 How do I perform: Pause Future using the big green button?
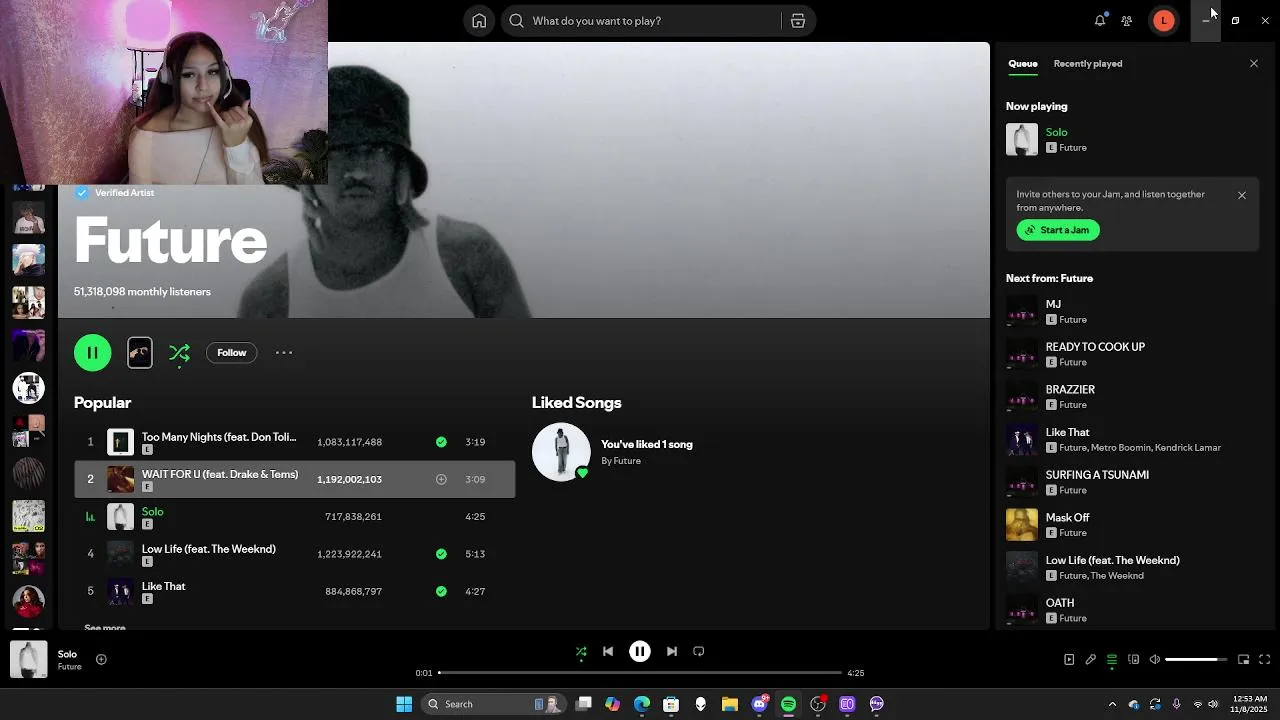coord(92,352)
